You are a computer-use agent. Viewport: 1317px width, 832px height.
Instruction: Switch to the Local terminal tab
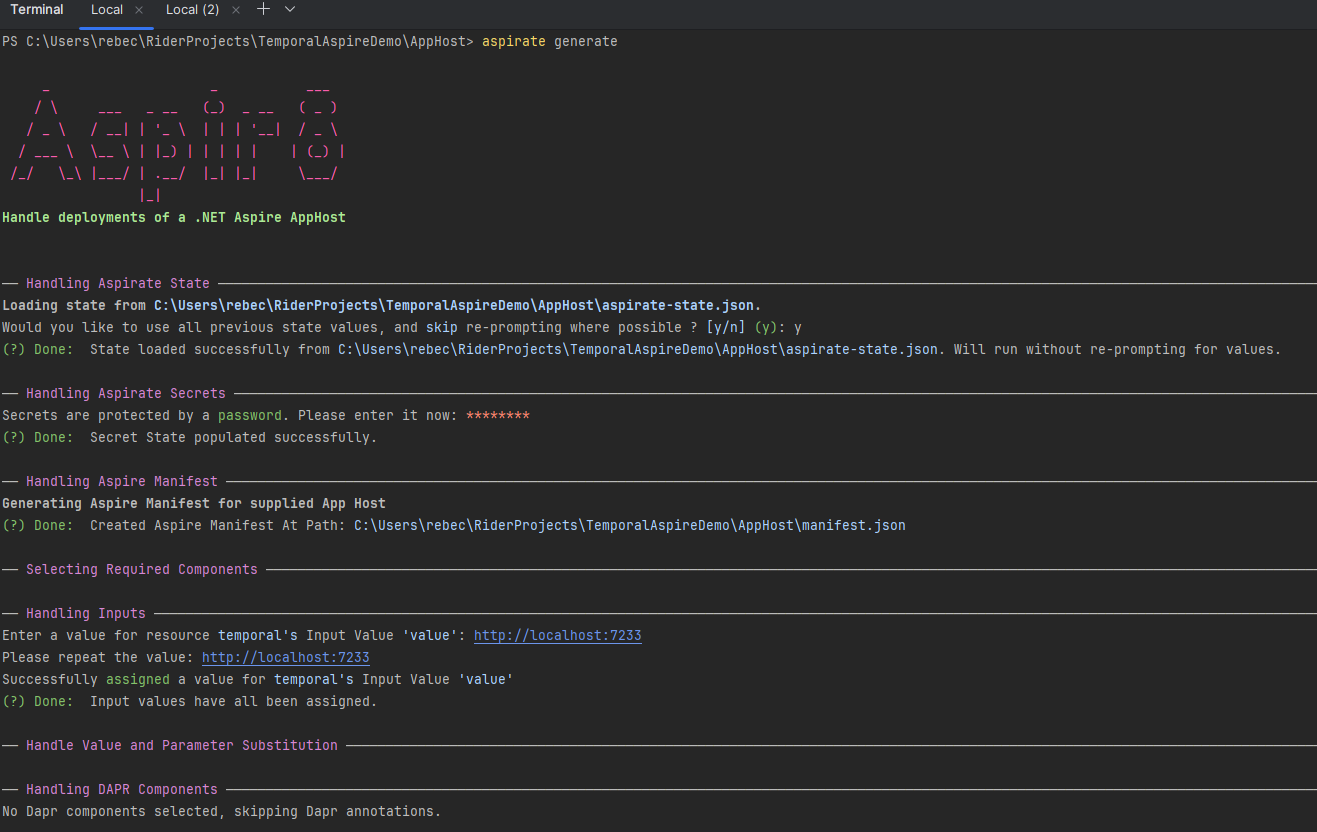107,9
